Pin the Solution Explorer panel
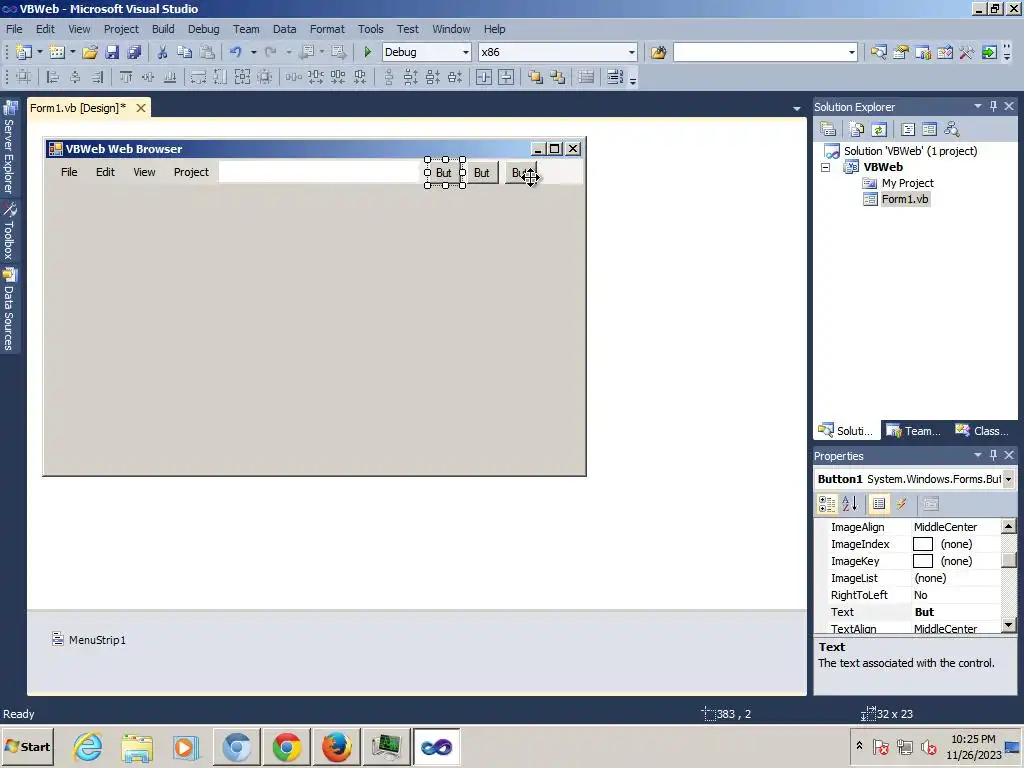This screenshot has height=768, width=1024. click(x=993, y=106)
